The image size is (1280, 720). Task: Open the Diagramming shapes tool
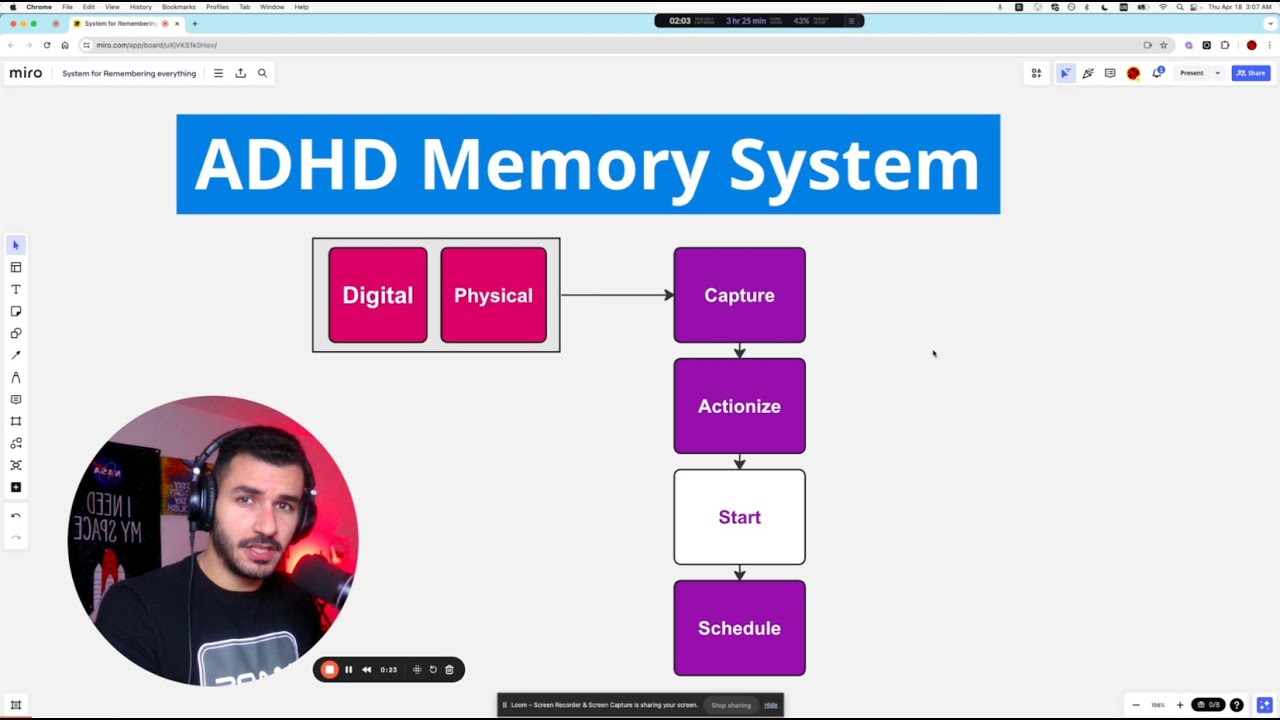[16, 443]
